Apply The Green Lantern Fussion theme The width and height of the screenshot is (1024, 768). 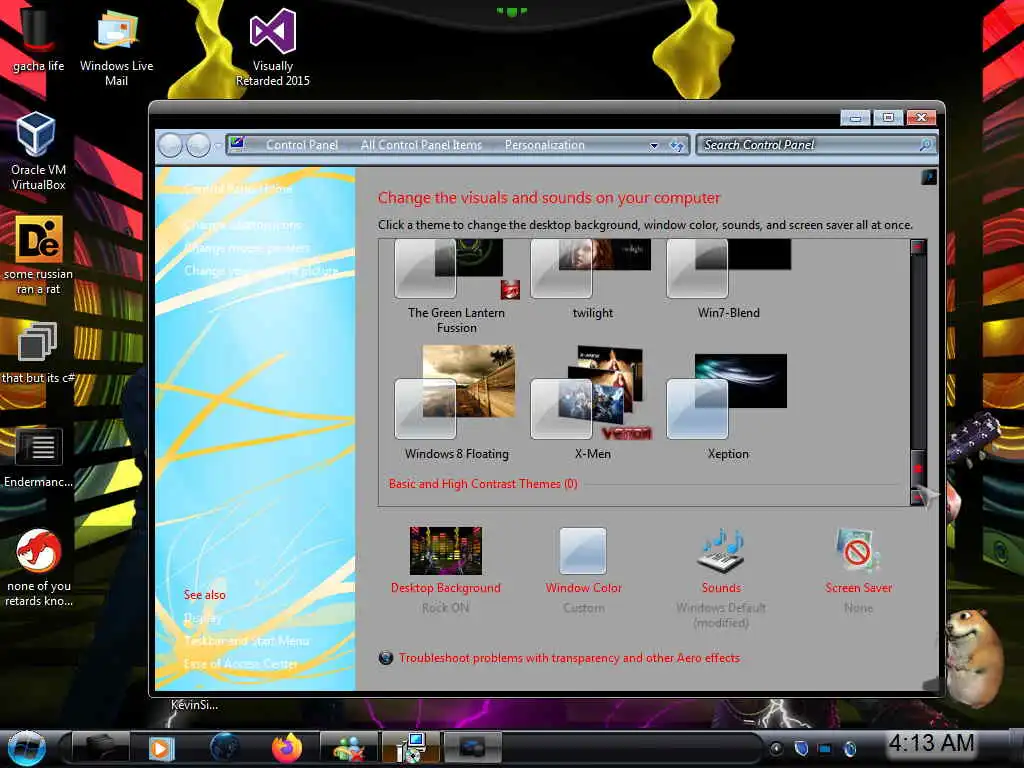tap(456, 286)
